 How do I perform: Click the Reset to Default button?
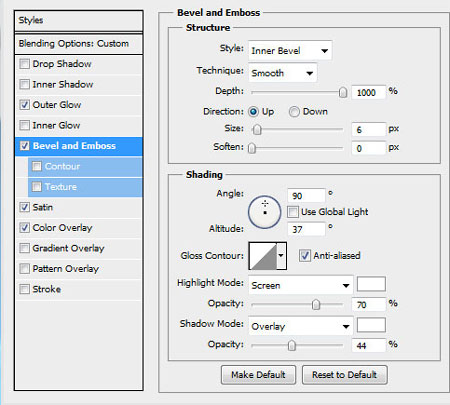coord(345,375)
